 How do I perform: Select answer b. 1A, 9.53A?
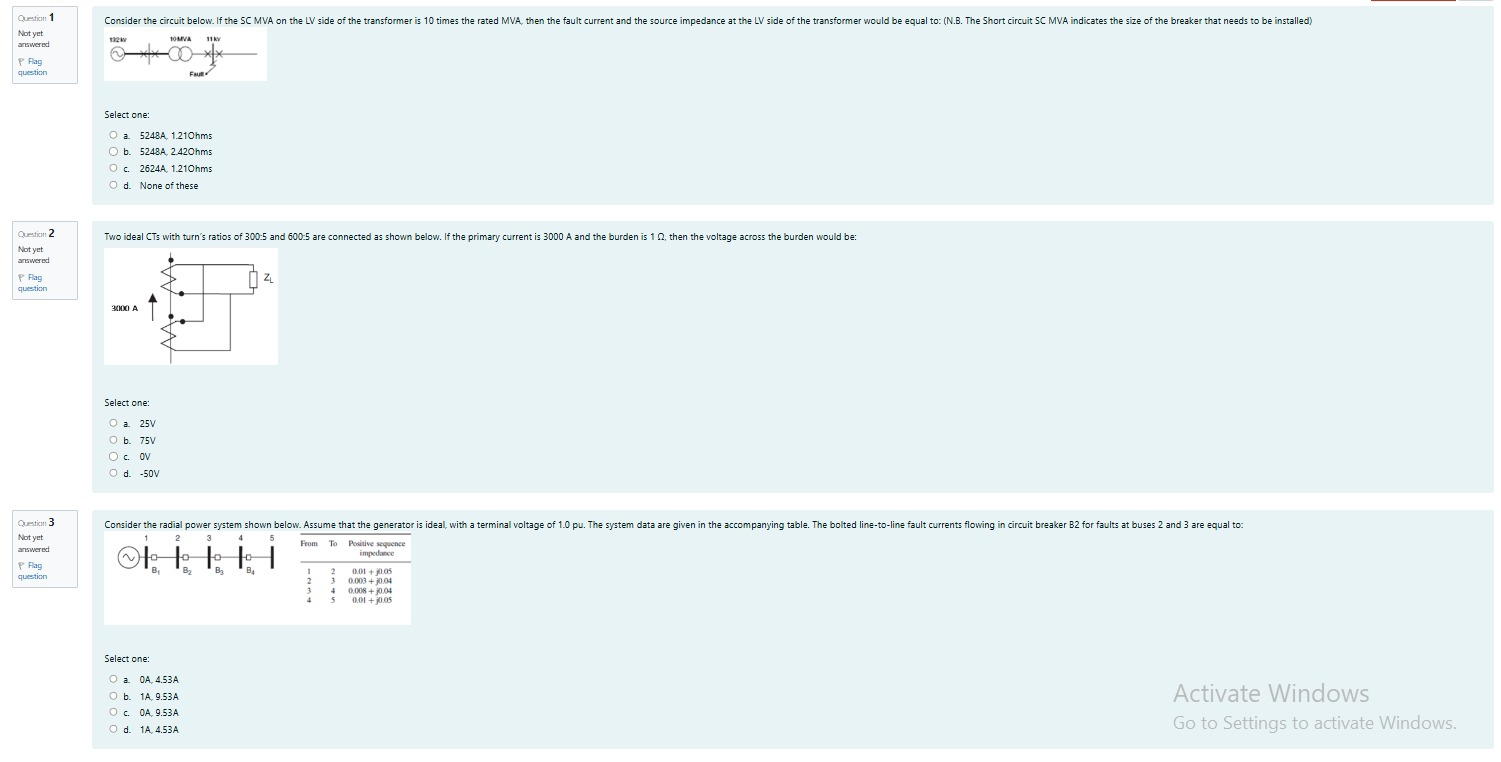point(115,697)
